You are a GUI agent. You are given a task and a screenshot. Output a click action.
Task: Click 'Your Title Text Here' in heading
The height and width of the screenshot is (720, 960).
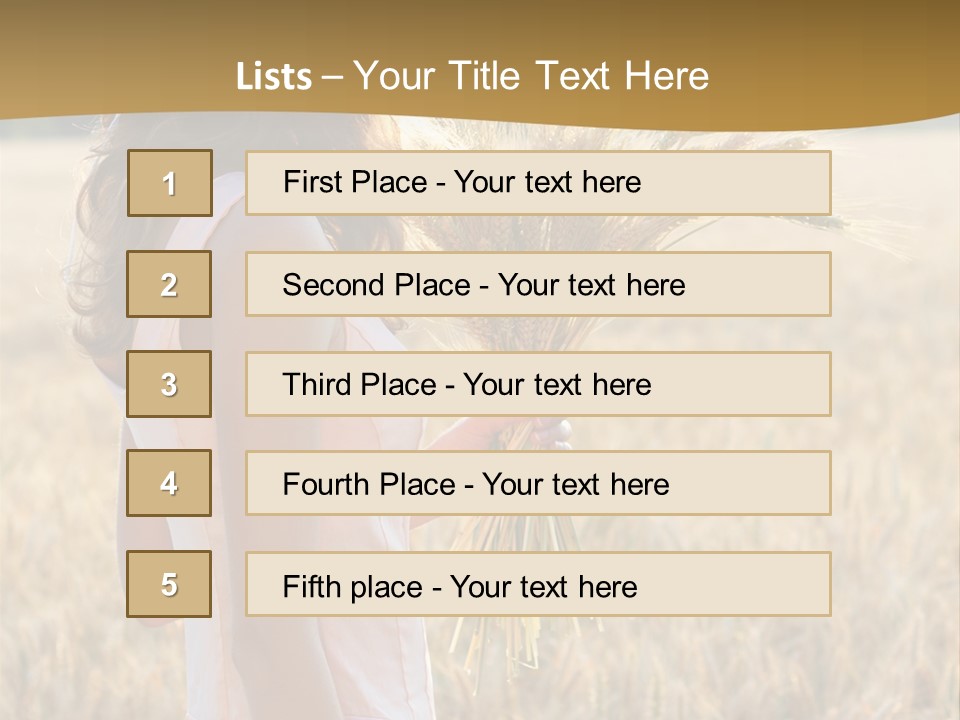[x=531, y=76]
